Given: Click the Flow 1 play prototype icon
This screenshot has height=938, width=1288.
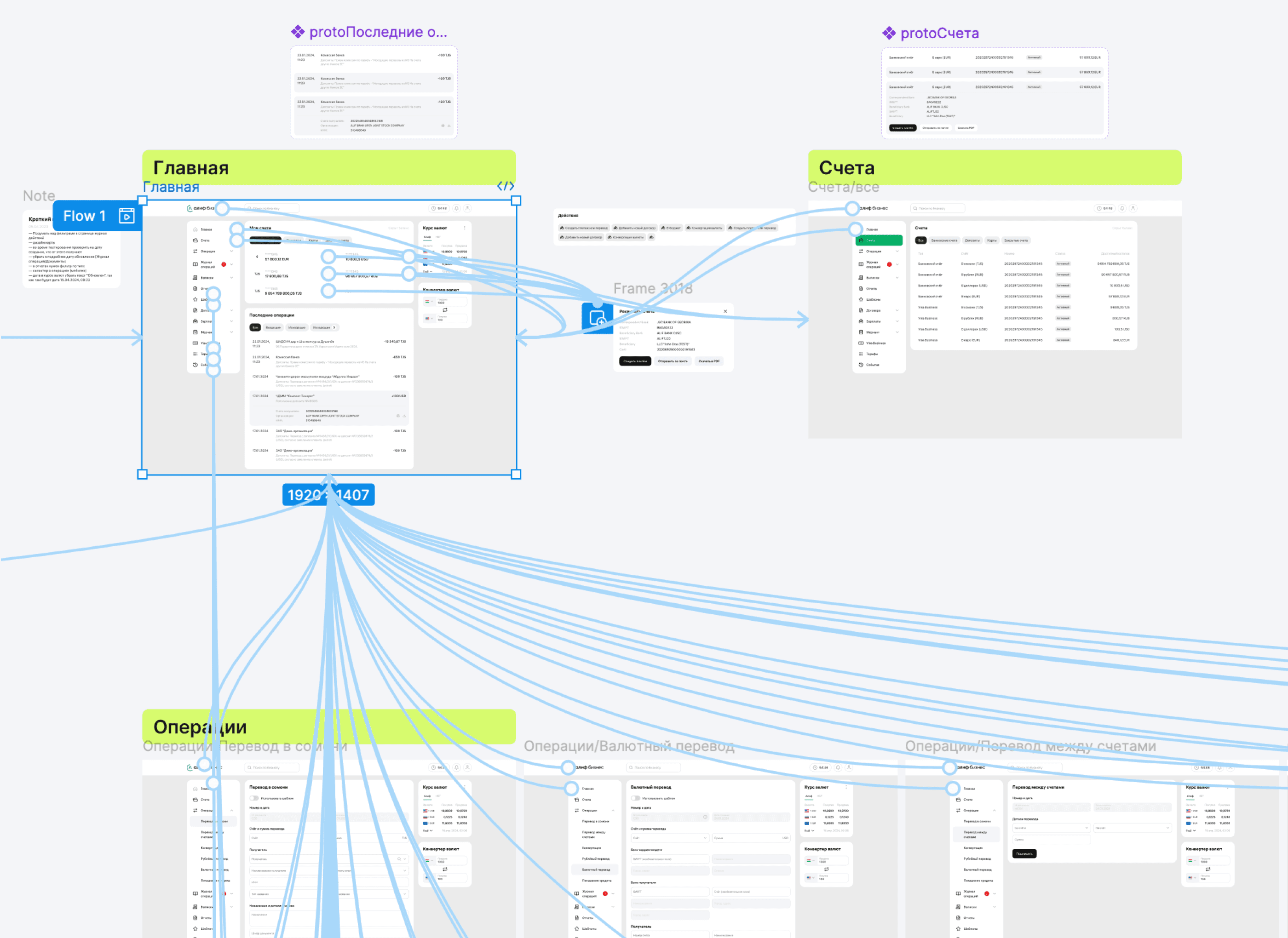Looking at the screenshot, I should tap(126, 216).
